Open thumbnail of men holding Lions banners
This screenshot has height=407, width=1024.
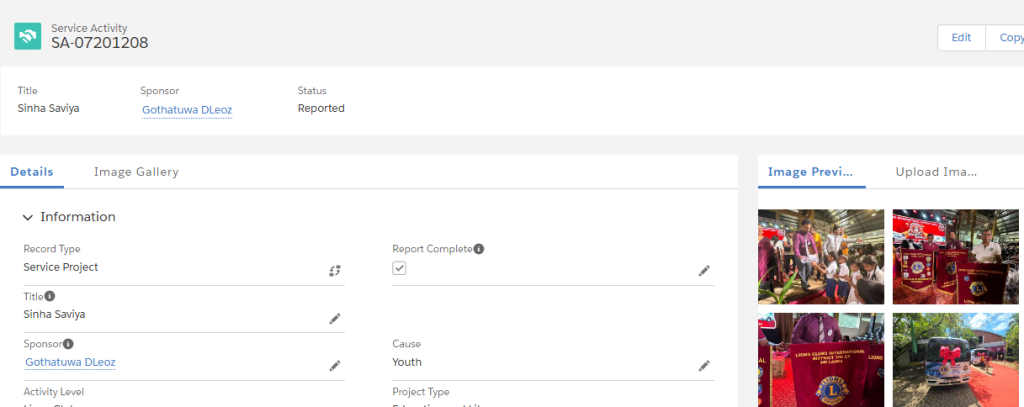(955, 257)
